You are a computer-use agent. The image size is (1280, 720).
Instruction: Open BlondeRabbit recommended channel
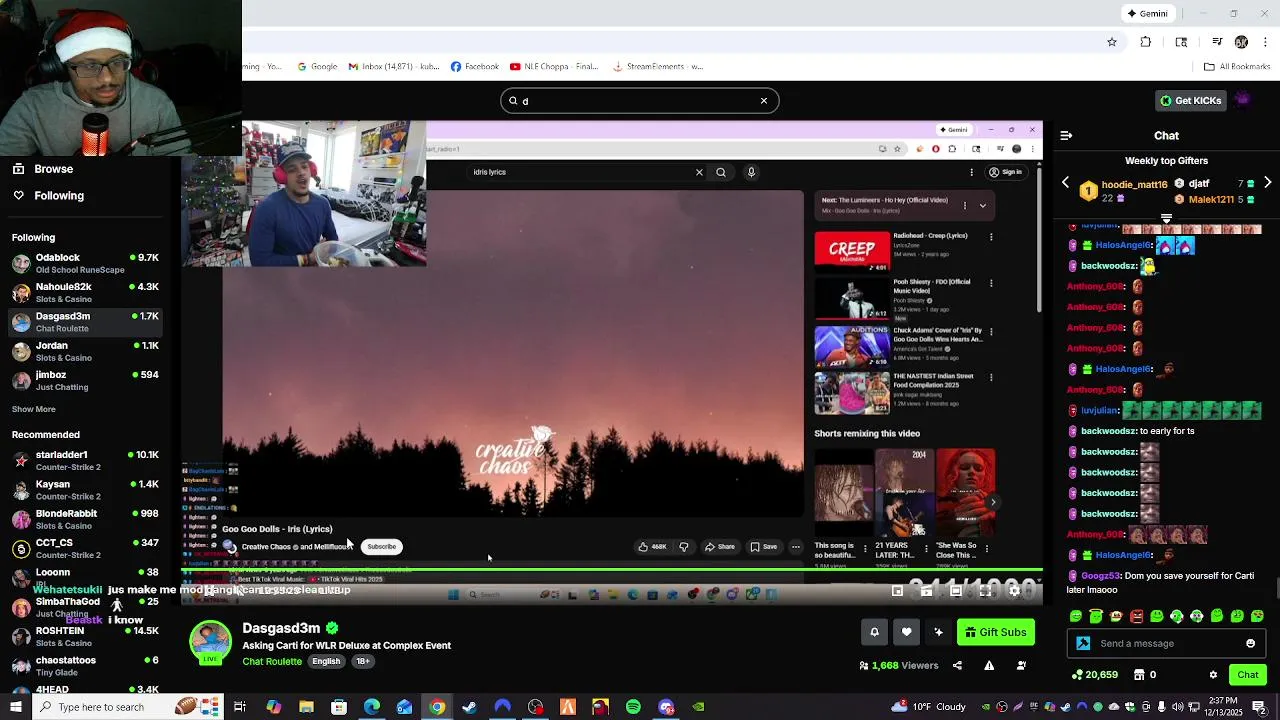[x=85, y=519]
